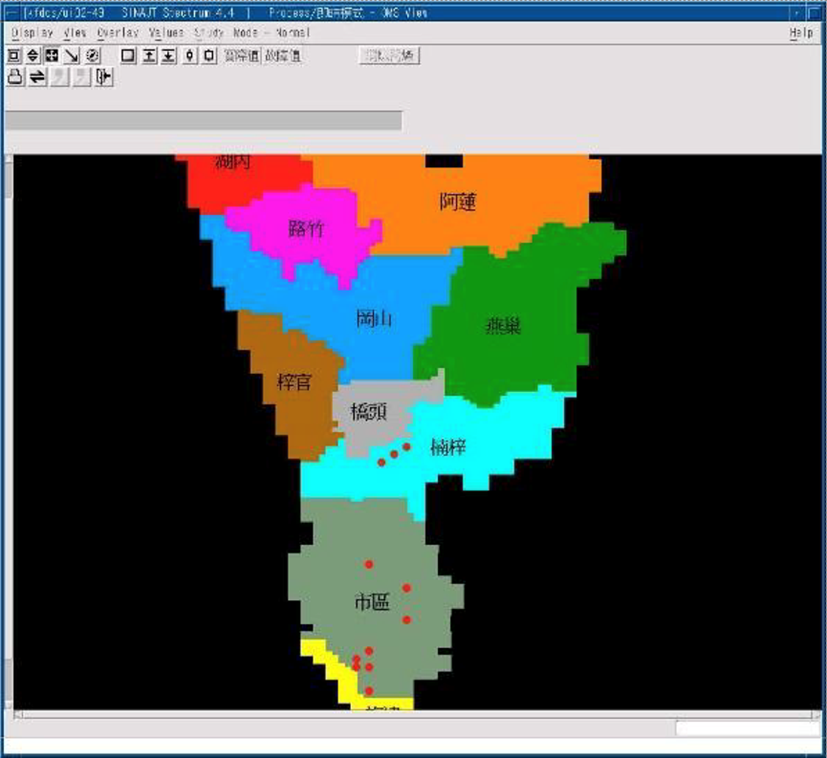Open the Overlay menu
The image size is (827, 758).
pyautogui.click(x=117, y=33)
